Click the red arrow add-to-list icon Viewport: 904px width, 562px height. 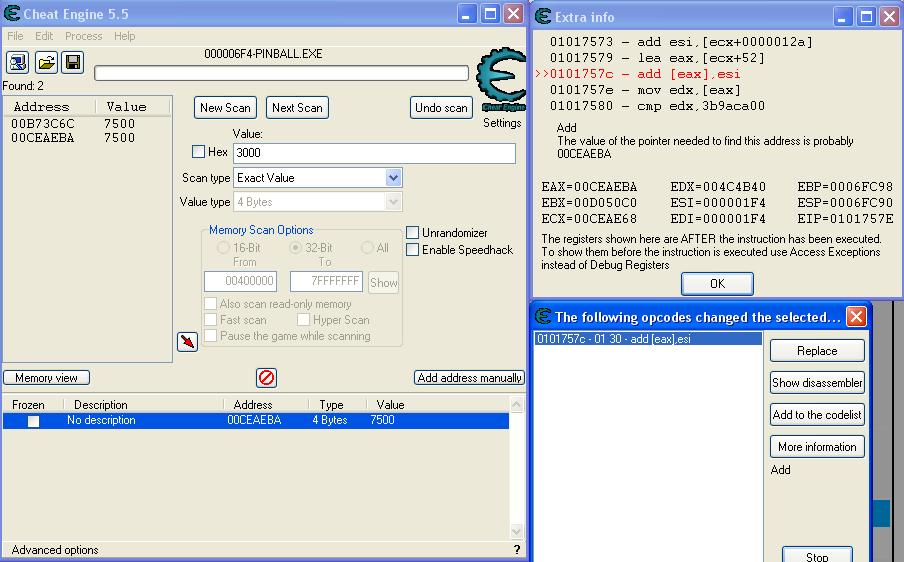click(187, 342)
